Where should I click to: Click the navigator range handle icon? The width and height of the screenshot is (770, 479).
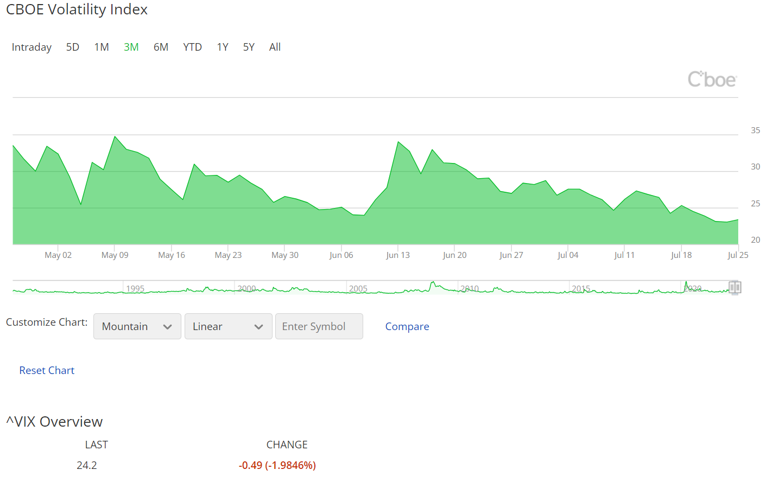[x=735, y=287]
